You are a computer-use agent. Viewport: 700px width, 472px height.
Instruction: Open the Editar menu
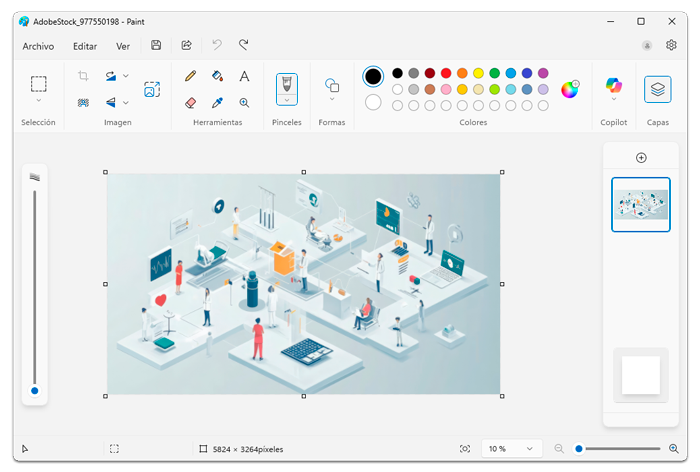[85, 46]
